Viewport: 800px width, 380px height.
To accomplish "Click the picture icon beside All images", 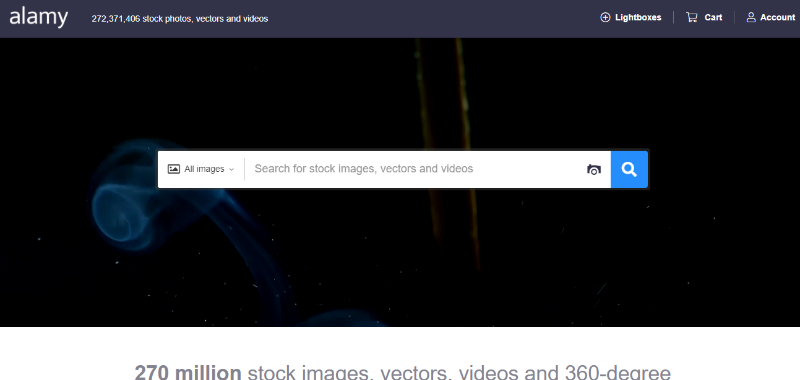I will [x=174, y=169].
